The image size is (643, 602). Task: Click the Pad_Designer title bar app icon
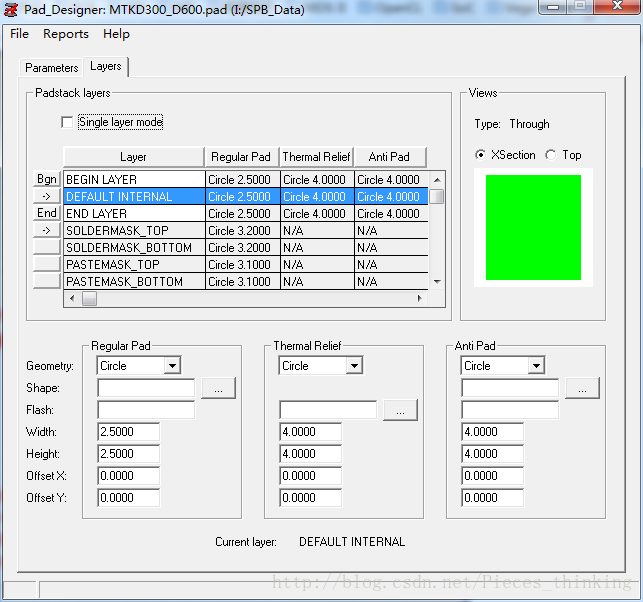(x=11, y=9)
